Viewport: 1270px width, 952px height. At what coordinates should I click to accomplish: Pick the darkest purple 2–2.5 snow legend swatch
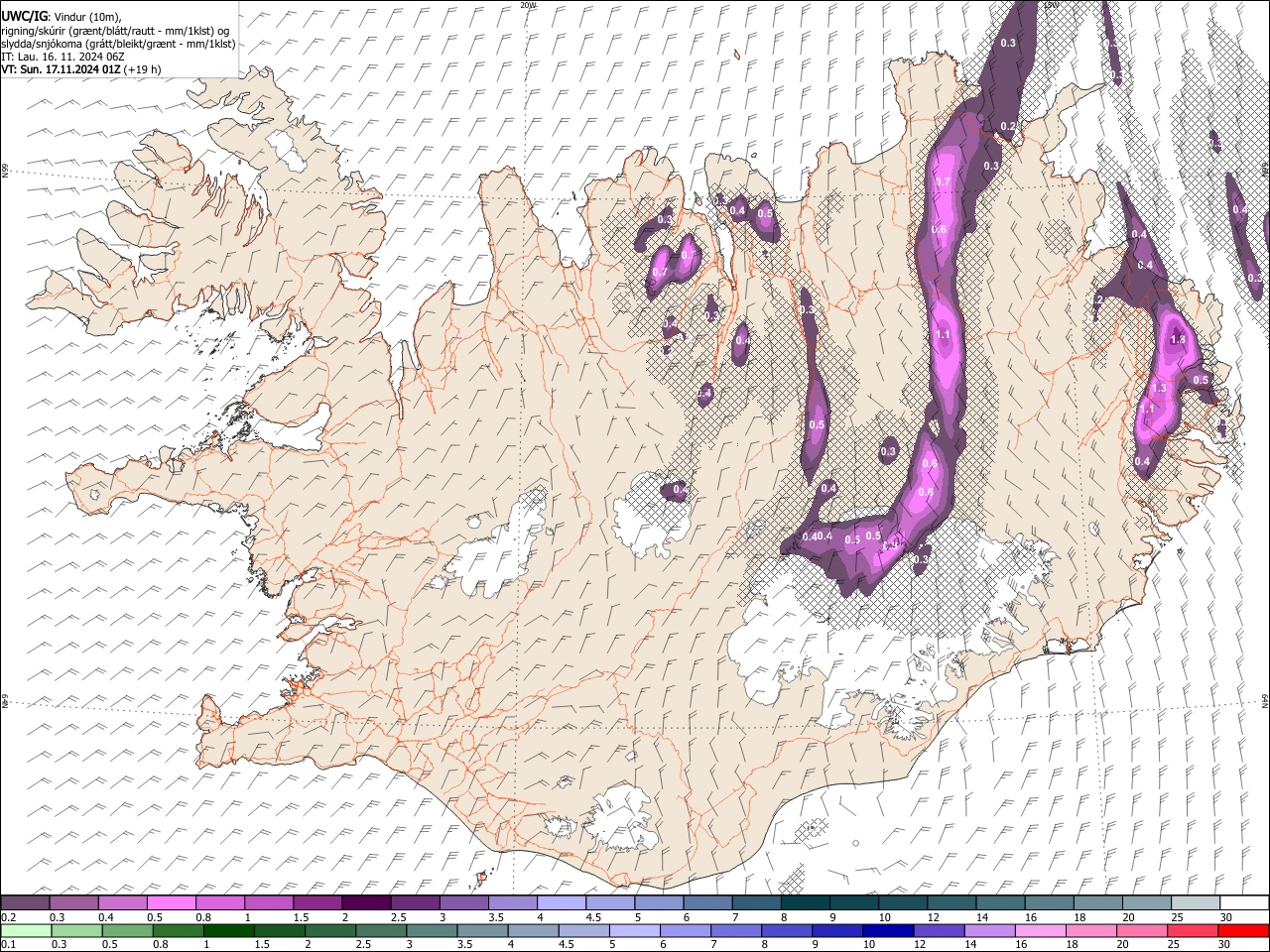point(367,902)
